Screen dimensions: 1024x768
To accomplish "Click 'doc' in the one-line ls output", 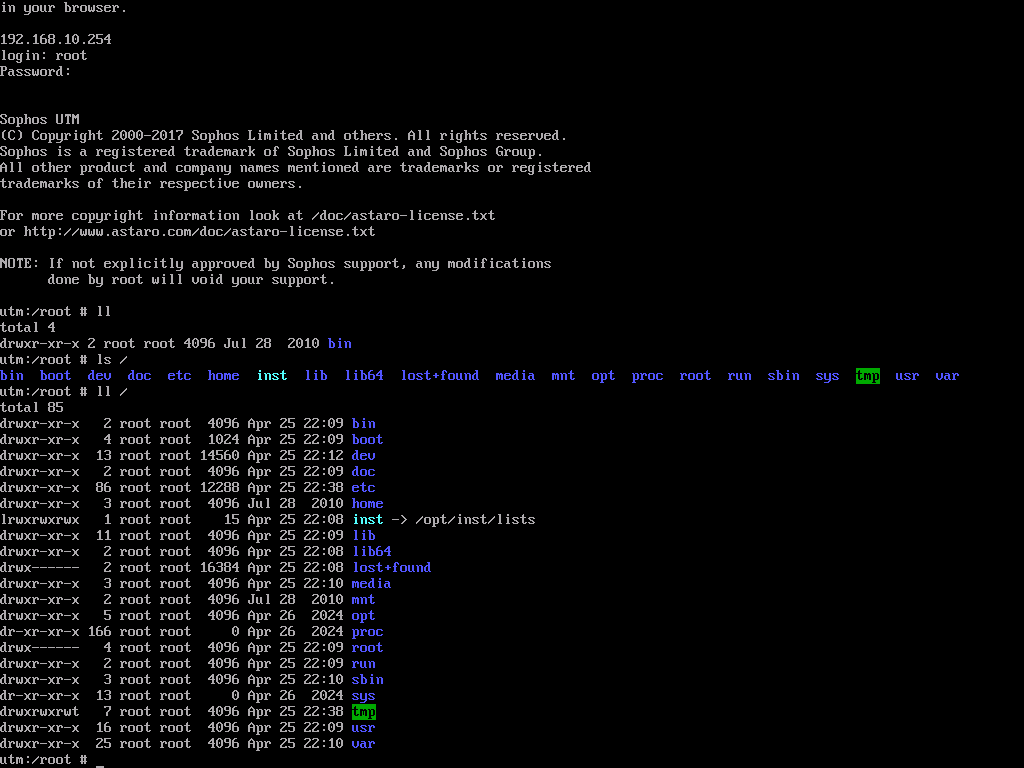I will pyautogui.click(x=139, y=376).
